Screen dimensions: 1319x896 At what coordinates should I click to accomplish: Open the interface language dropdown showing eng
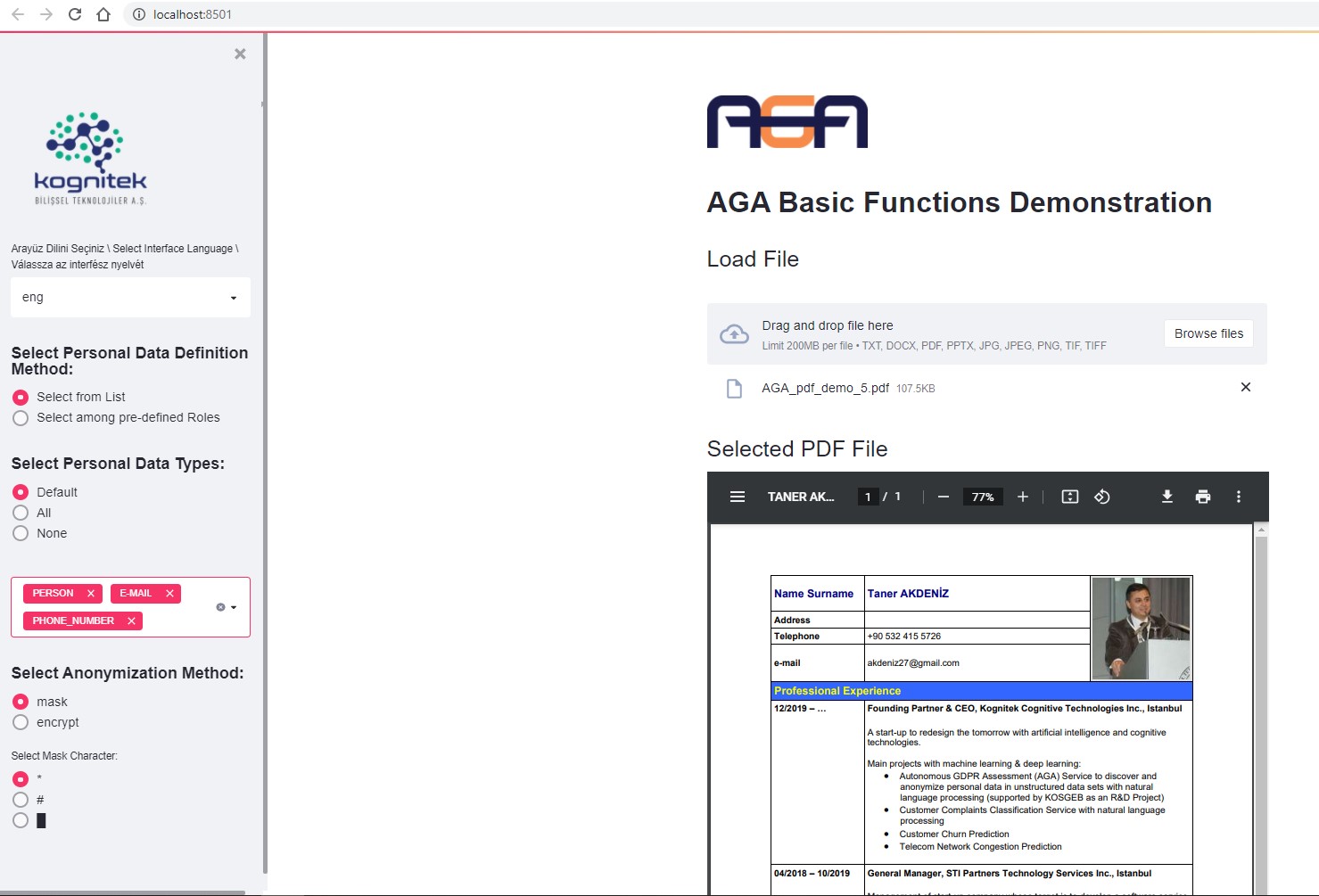pyautogui.click(x=130, y=297)
